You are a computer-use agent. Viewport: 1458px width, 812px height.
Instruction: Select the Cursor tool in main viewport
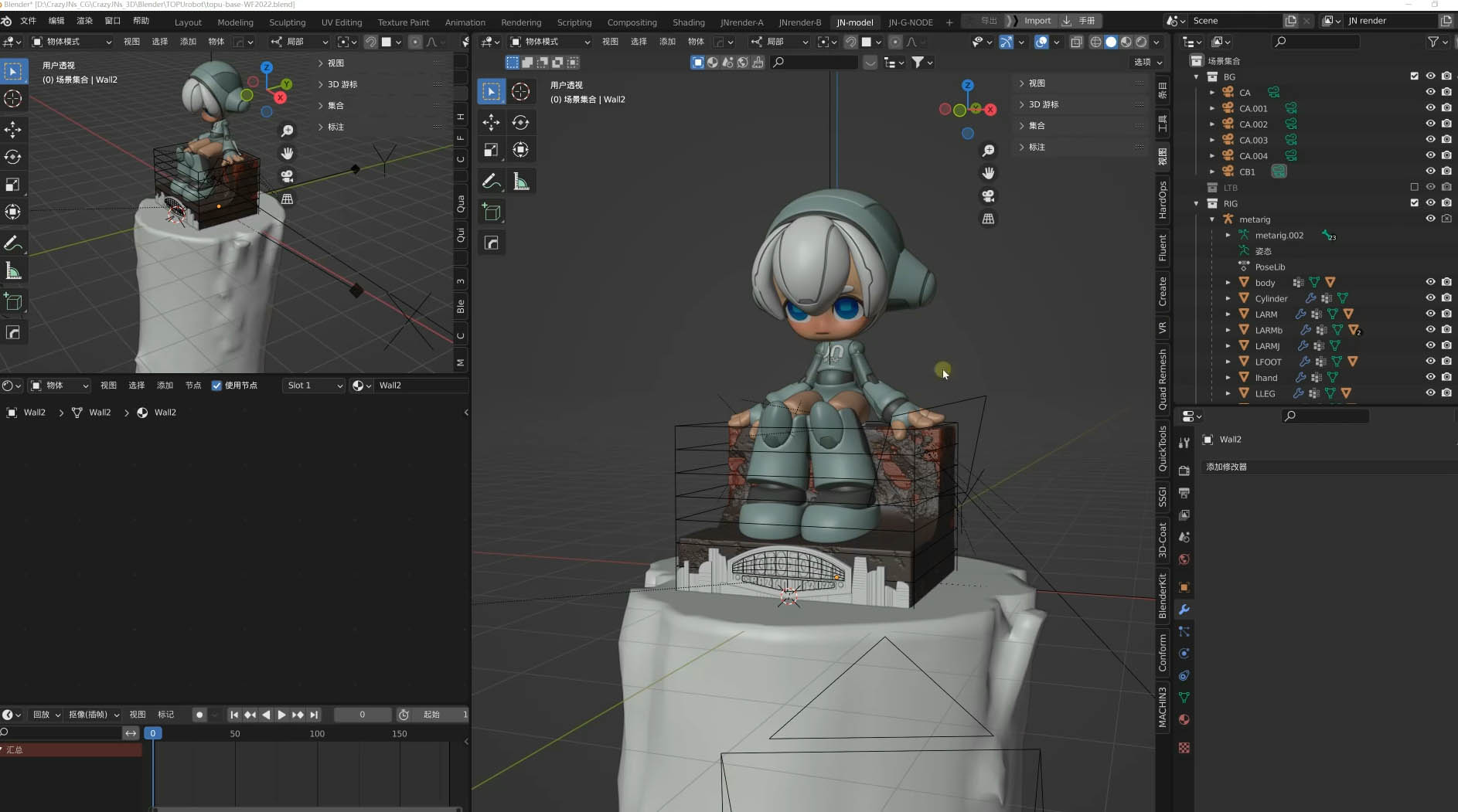tap(521, 91)
